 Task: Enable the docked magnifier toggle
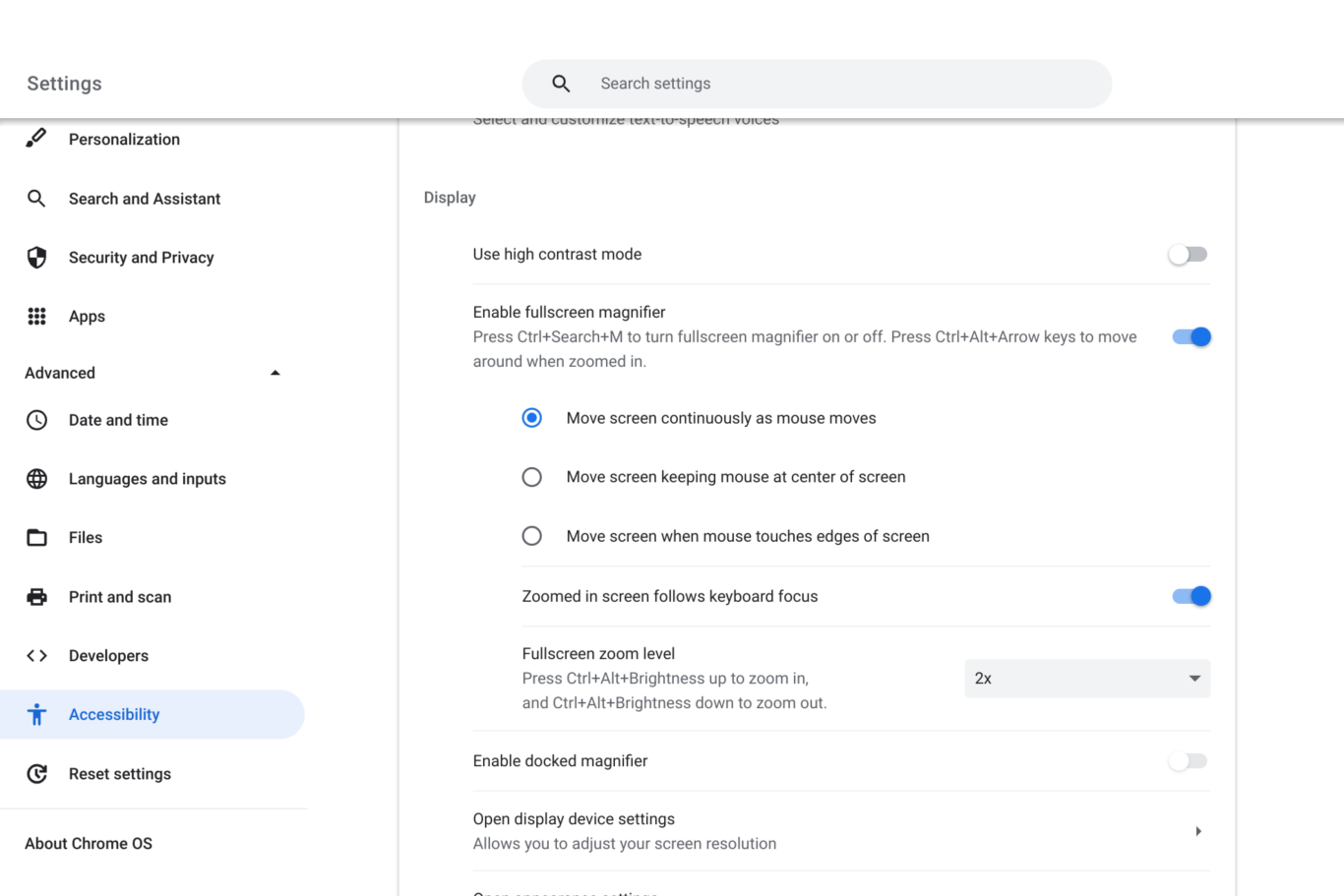(1188, 761)
